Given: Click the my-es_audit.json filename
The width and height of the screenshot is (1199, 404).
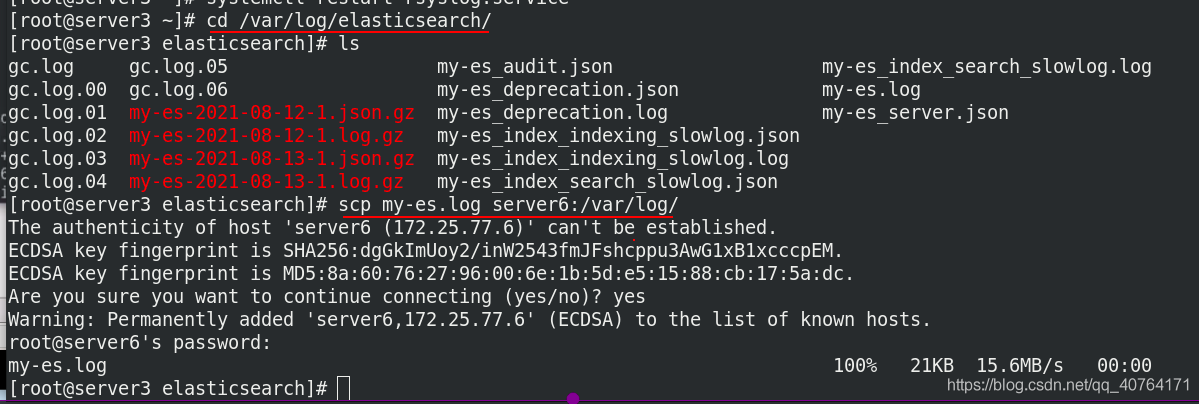Looking at the screenshot, I should [x=525, y=67].
